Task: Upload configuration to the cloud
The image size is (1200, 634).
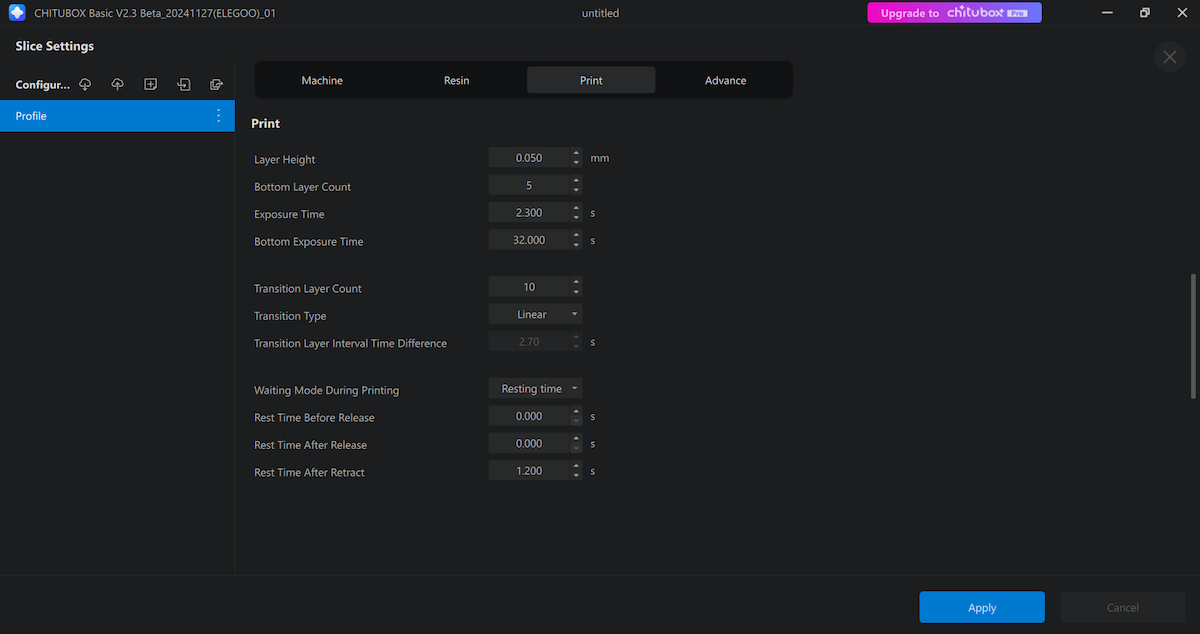Action: [x=118, y=84]
